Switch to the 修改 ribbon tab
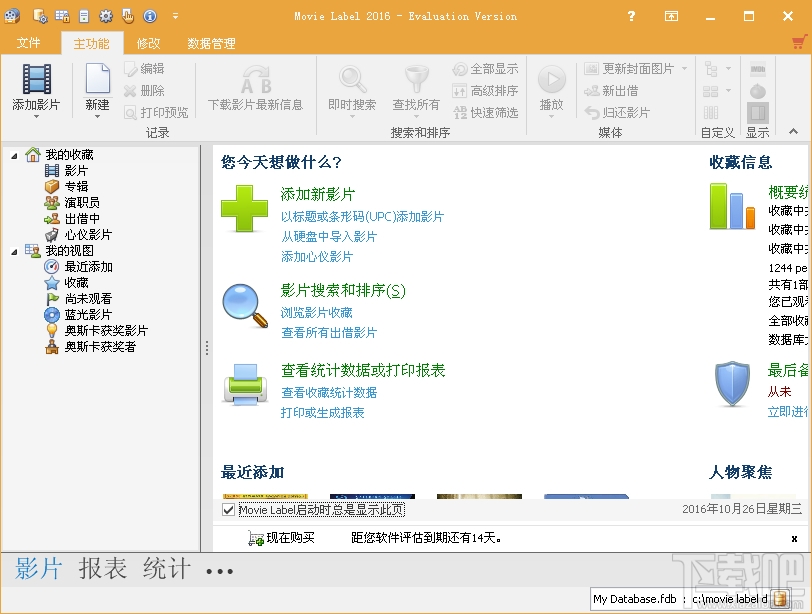 click(x=149, y=43)
